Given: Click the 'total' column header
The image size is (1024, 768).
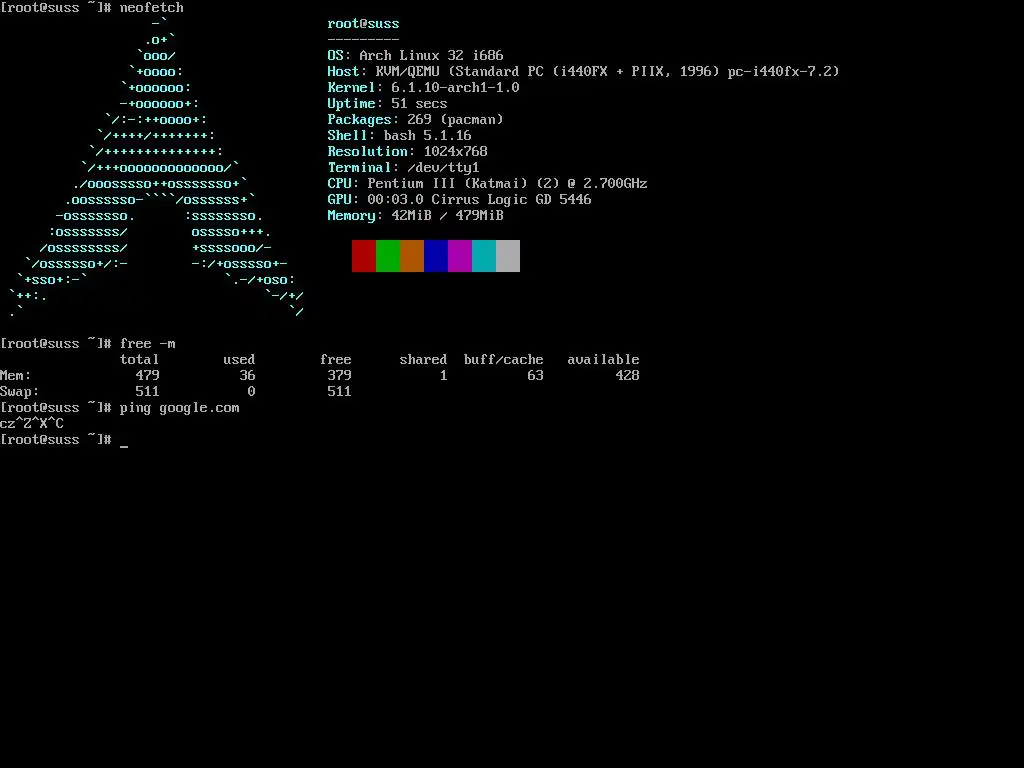Looking at the screenshot, I should point(140,359).
